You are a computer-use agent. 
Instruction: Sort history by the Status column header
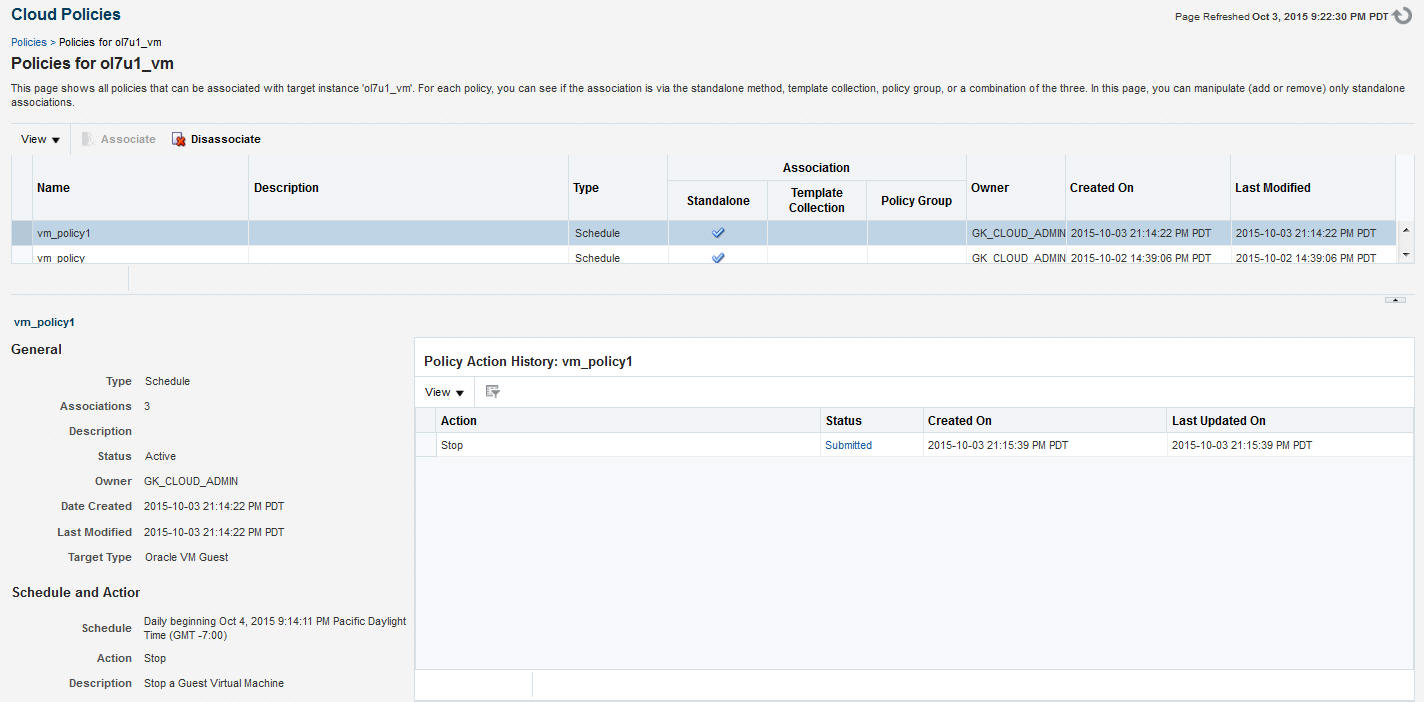coord(872,421)
